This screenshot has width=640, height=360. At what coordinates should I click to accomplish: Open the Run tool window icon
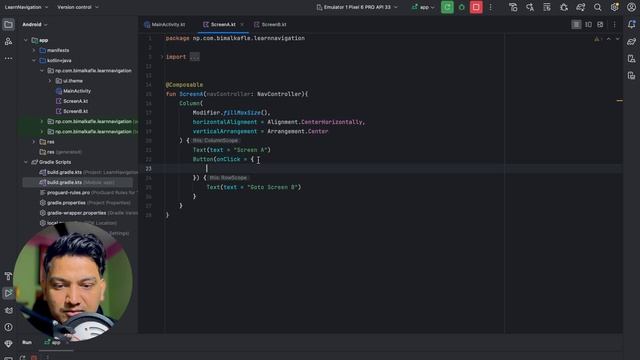pos(8,293)
